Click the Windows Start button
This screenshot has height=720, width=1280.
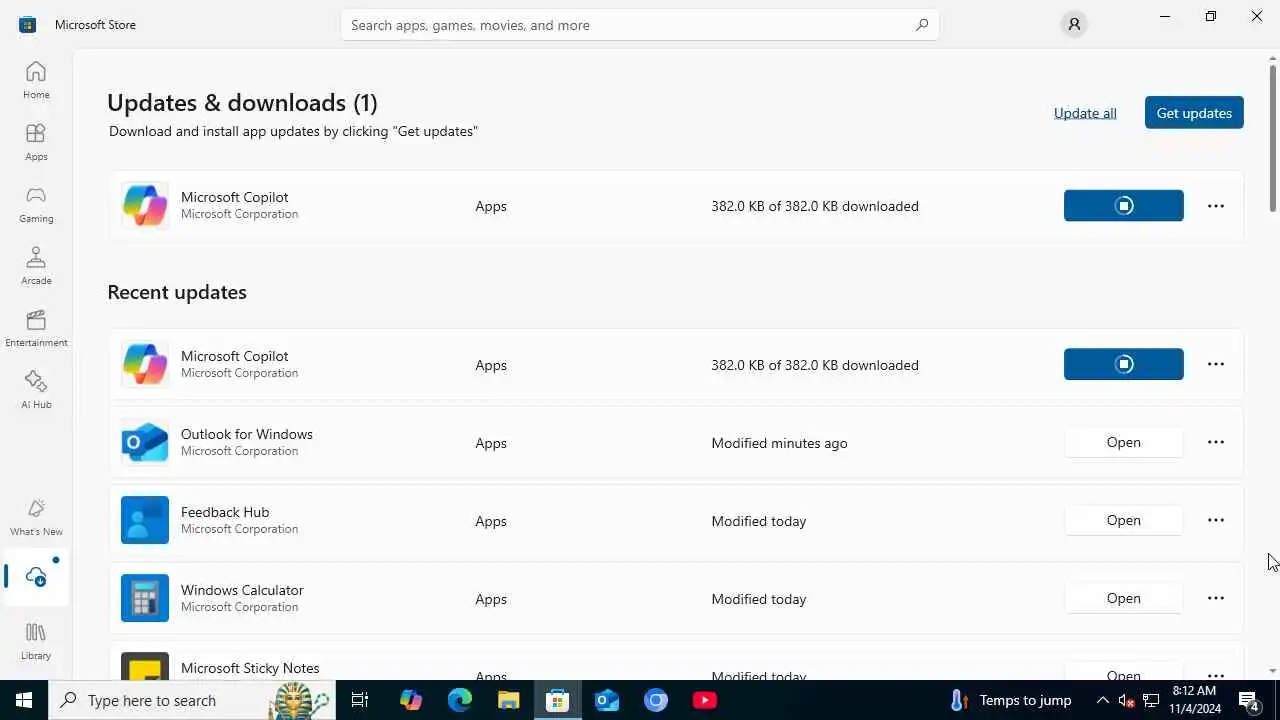click(24, 700)
